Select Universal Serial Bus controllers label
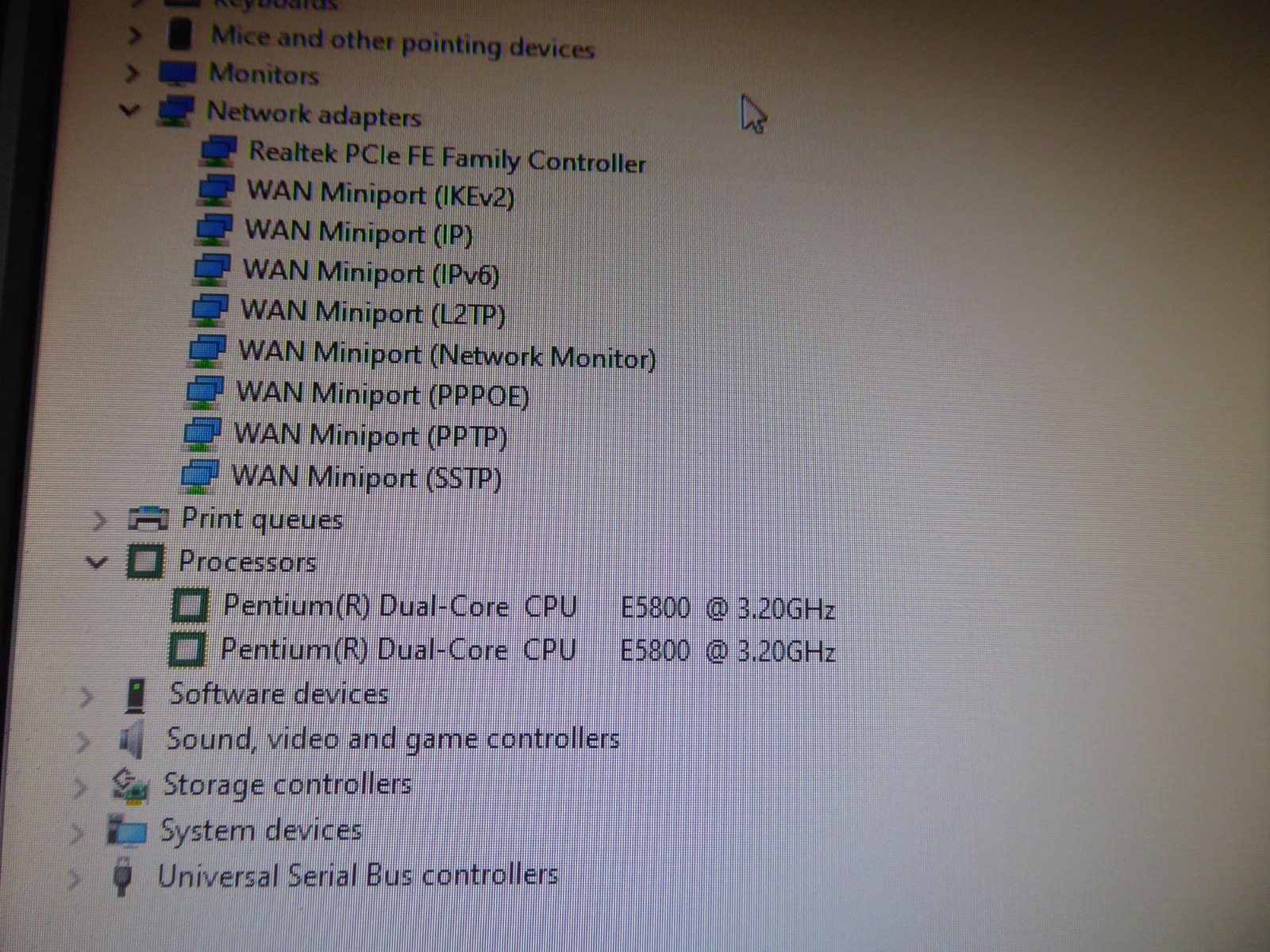The height and width of the screenshot is (952, 1270). [x=358, y=876]
